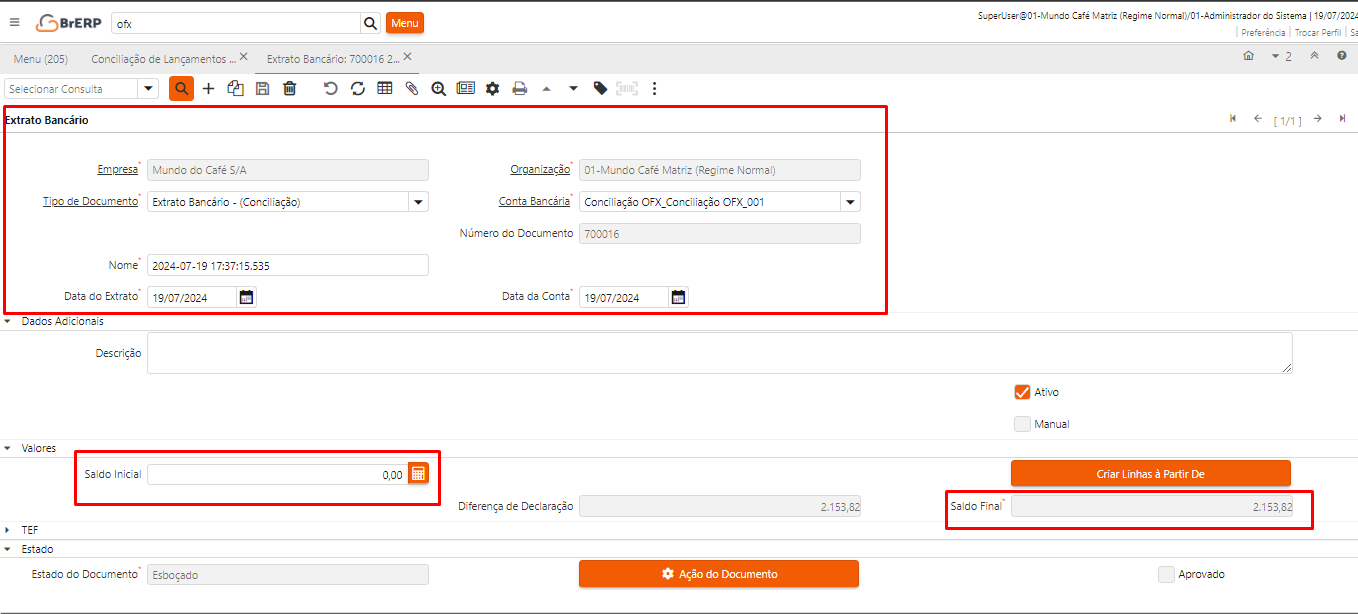
Task: Click the Ação do Documento button
Action: pyautogui.click(x=718, y=574)
